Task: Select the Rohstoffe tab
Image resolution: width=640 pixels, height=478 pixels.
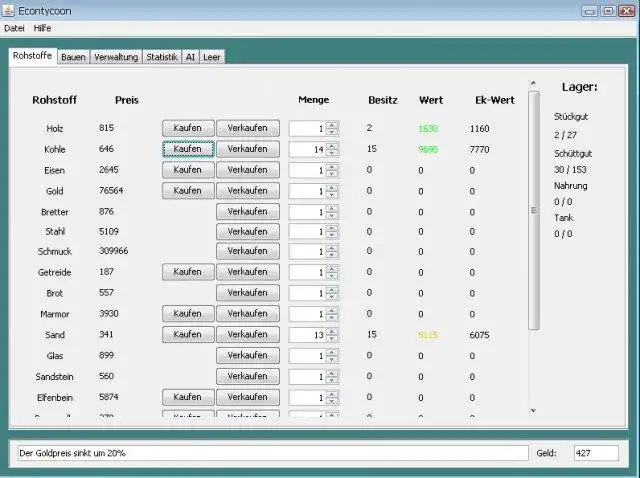Action: [32, 56]
